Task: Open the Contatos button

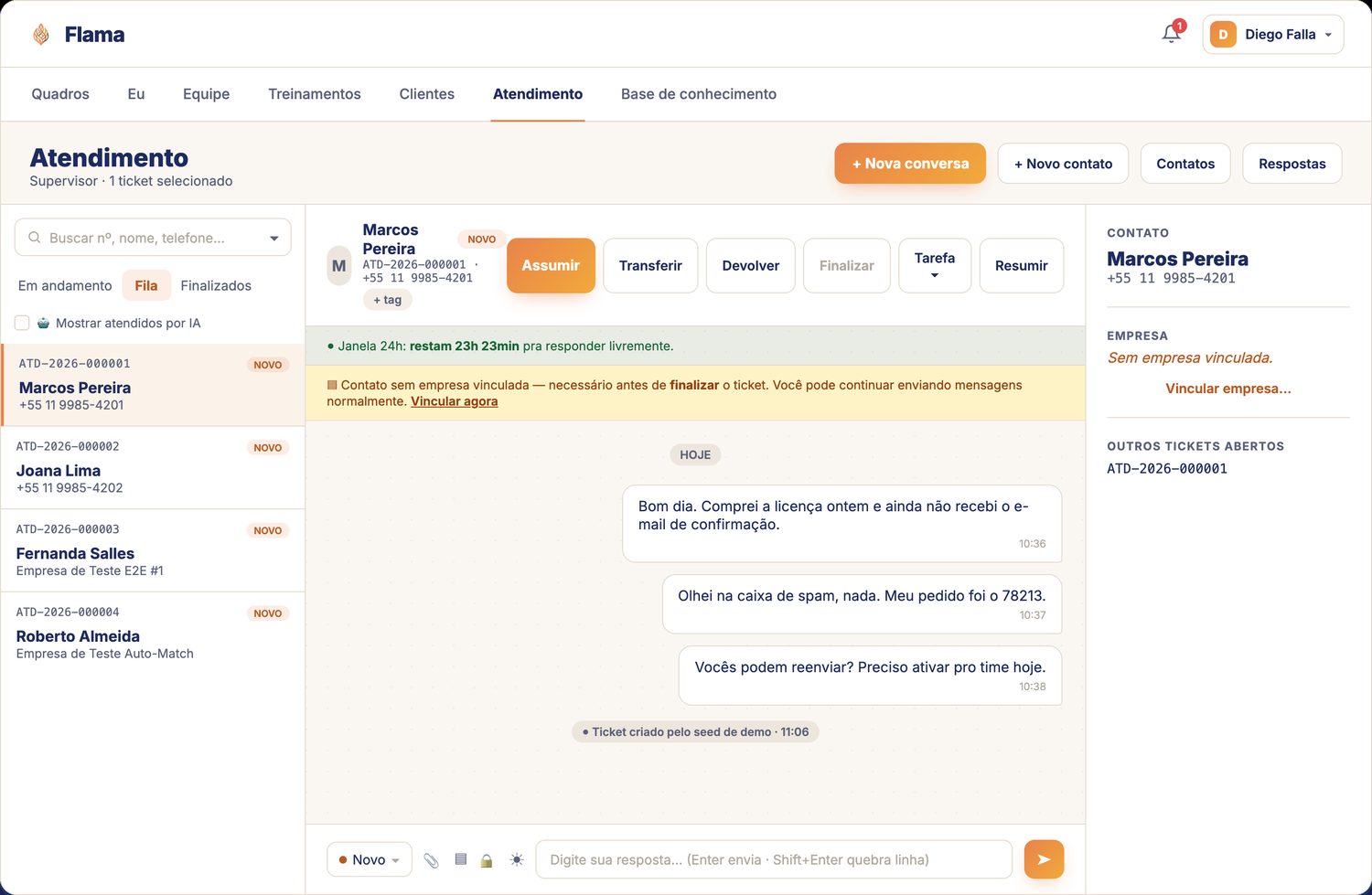Action: (x=1185, y=164)
